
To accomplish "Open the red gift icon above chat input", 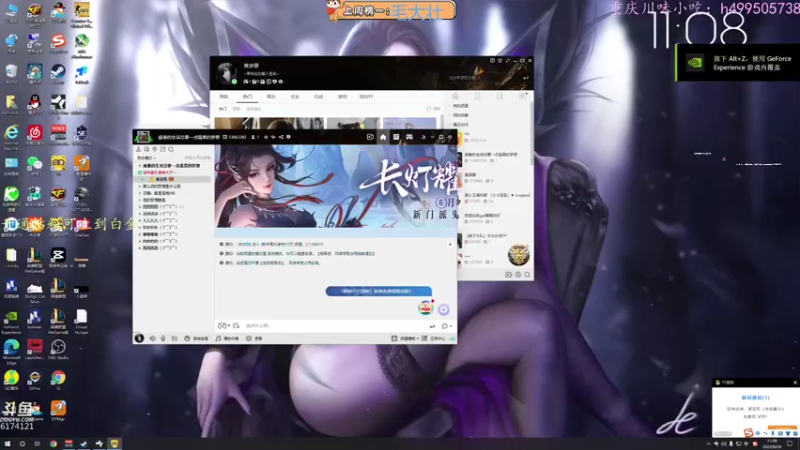I will tap(426, 307).
